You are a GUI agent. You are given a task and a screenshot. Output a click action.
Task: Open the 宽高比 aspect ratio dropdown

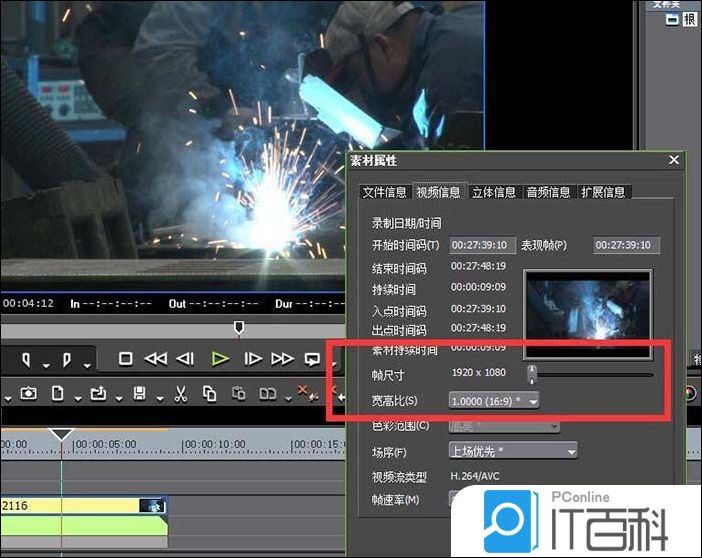(495, 400)
